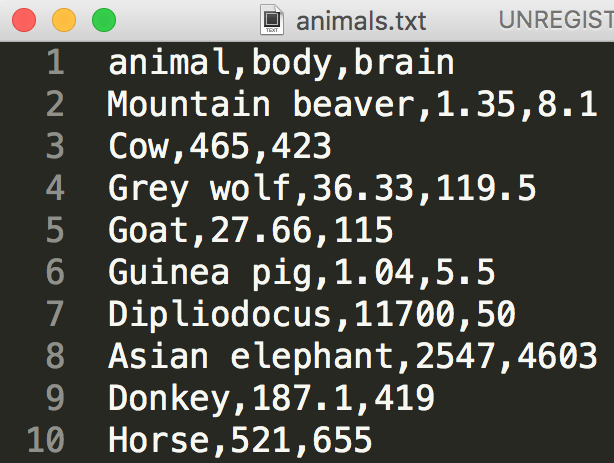
Task: Place cursor on the Dipliodocus line
Action: (x=311, y=314)
